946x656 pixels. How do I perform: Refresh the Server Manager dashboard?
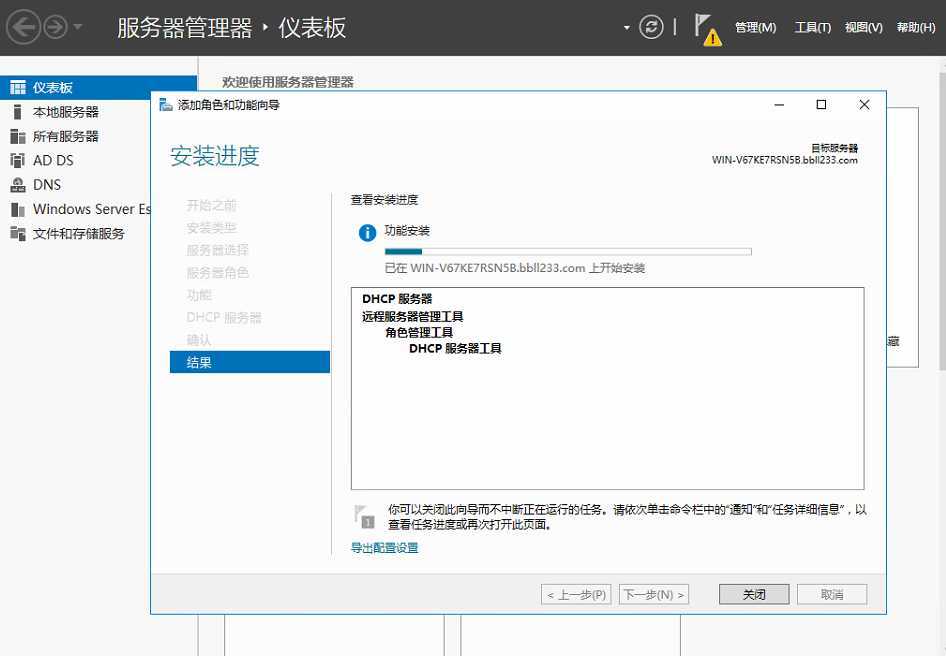[x=651, y=27]
